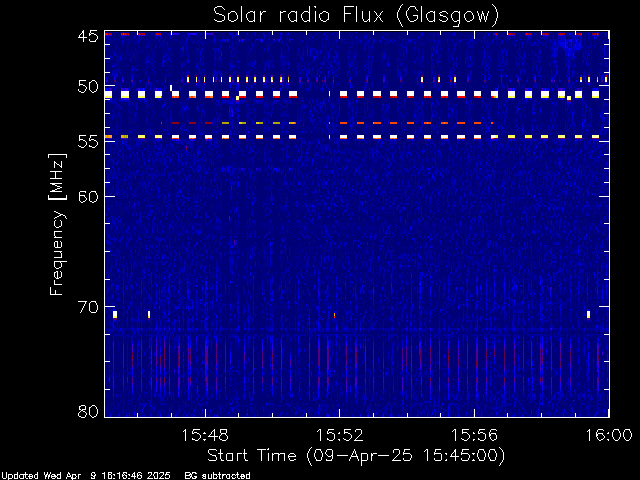Click the plot title 'Solar radio Flux (Glasgow)'
Screen dimensions: 640x480
(356, 16)
